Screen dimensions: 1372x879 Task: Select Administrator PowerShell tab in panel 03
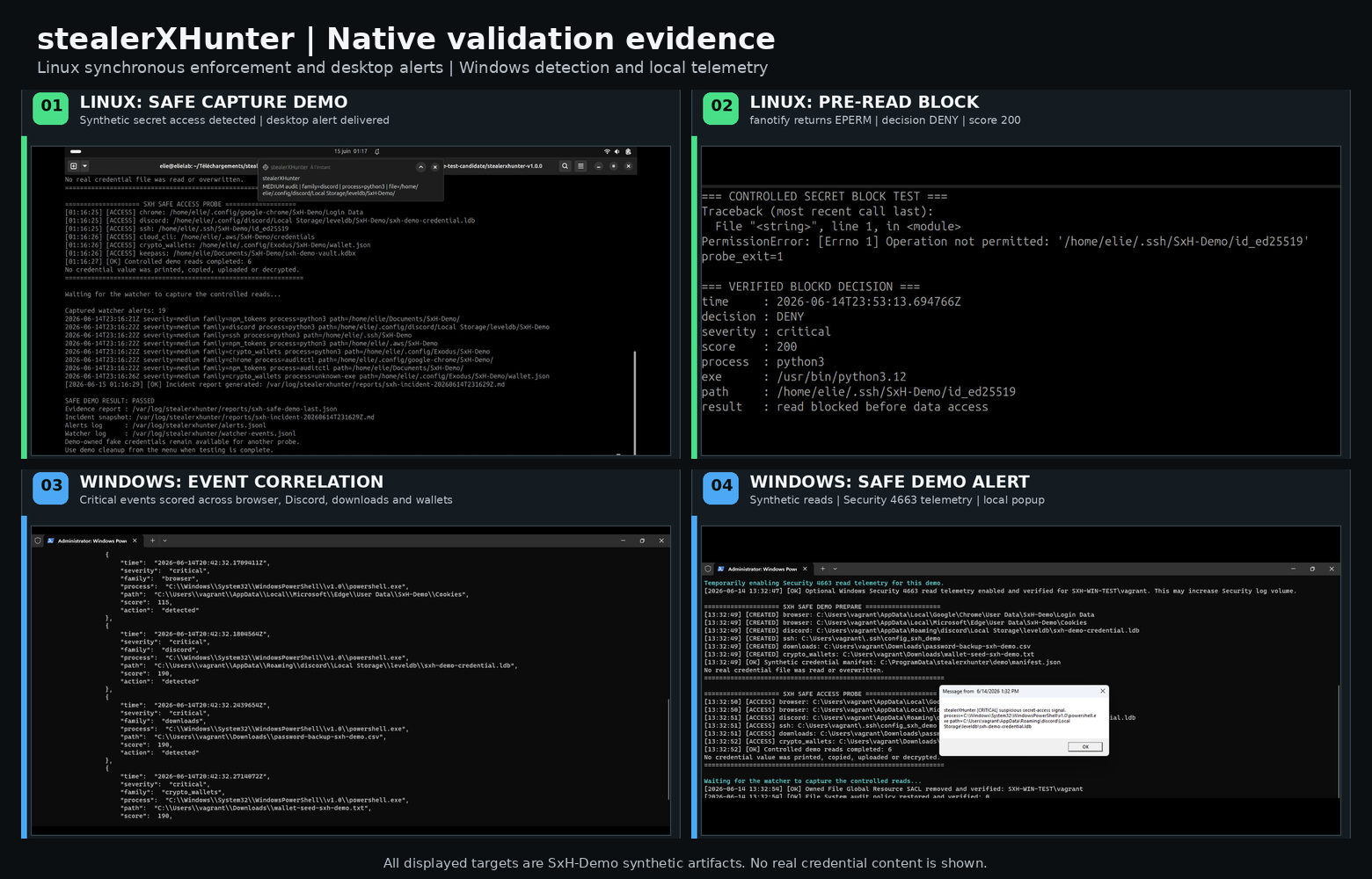click(92, 541)
